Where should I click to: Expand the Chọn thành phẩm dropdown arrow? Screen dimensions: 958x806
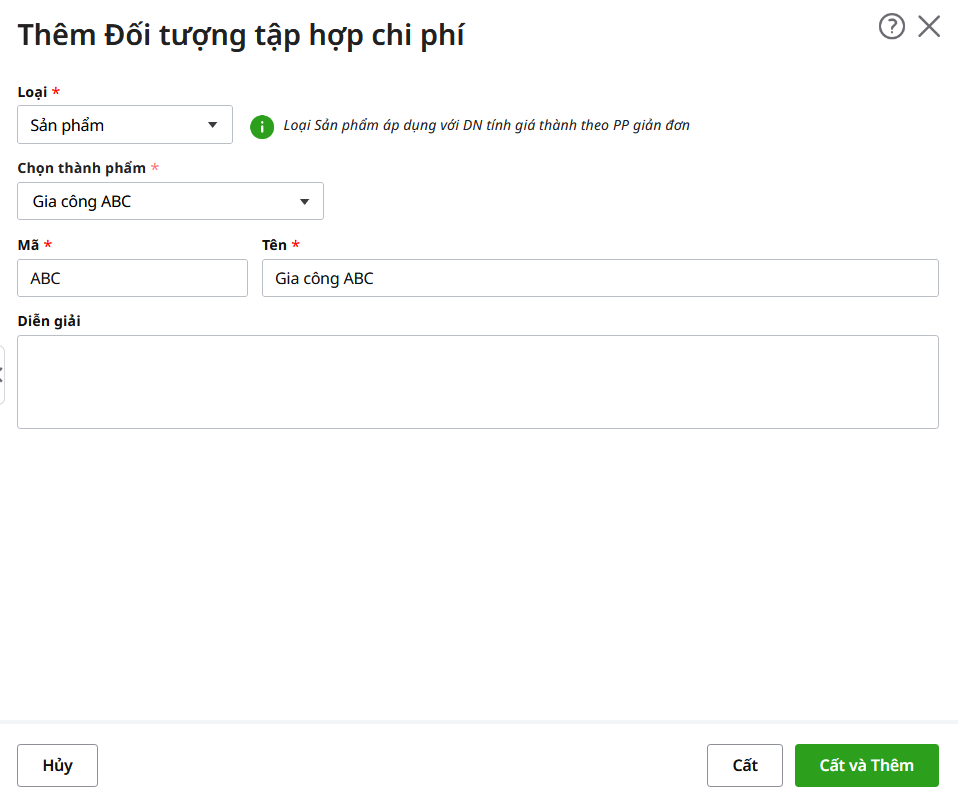pos(304,202)
